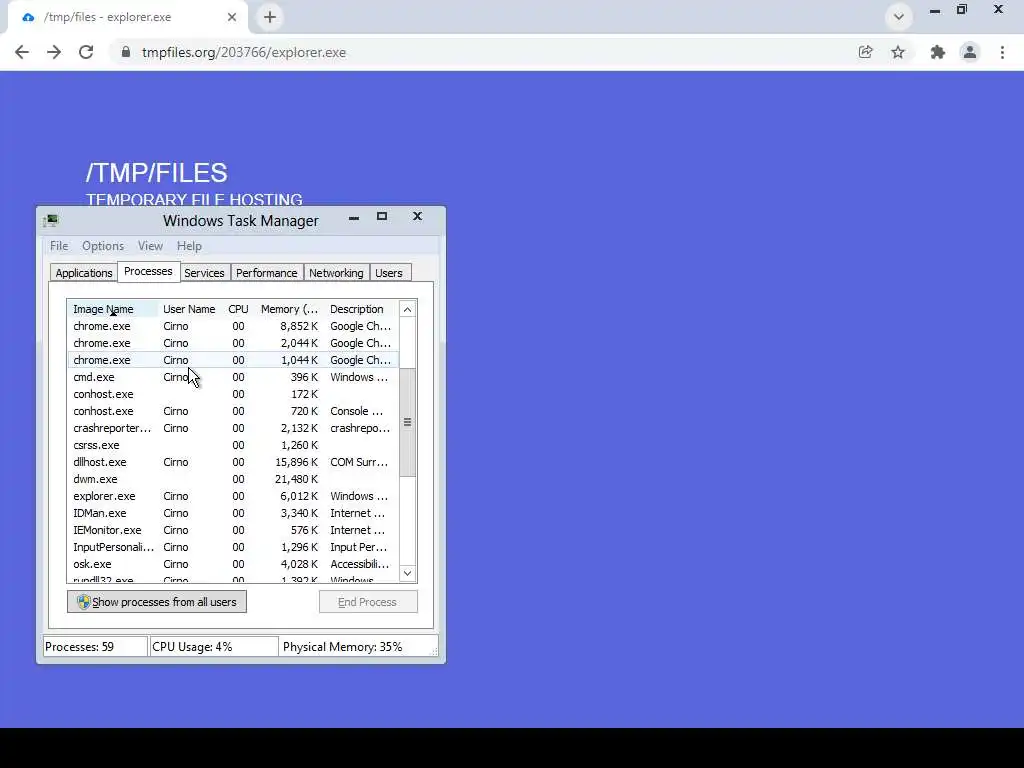The image size is (1024, 768).
Task: Reload the tmpfiles page
Action: (86, 52)
